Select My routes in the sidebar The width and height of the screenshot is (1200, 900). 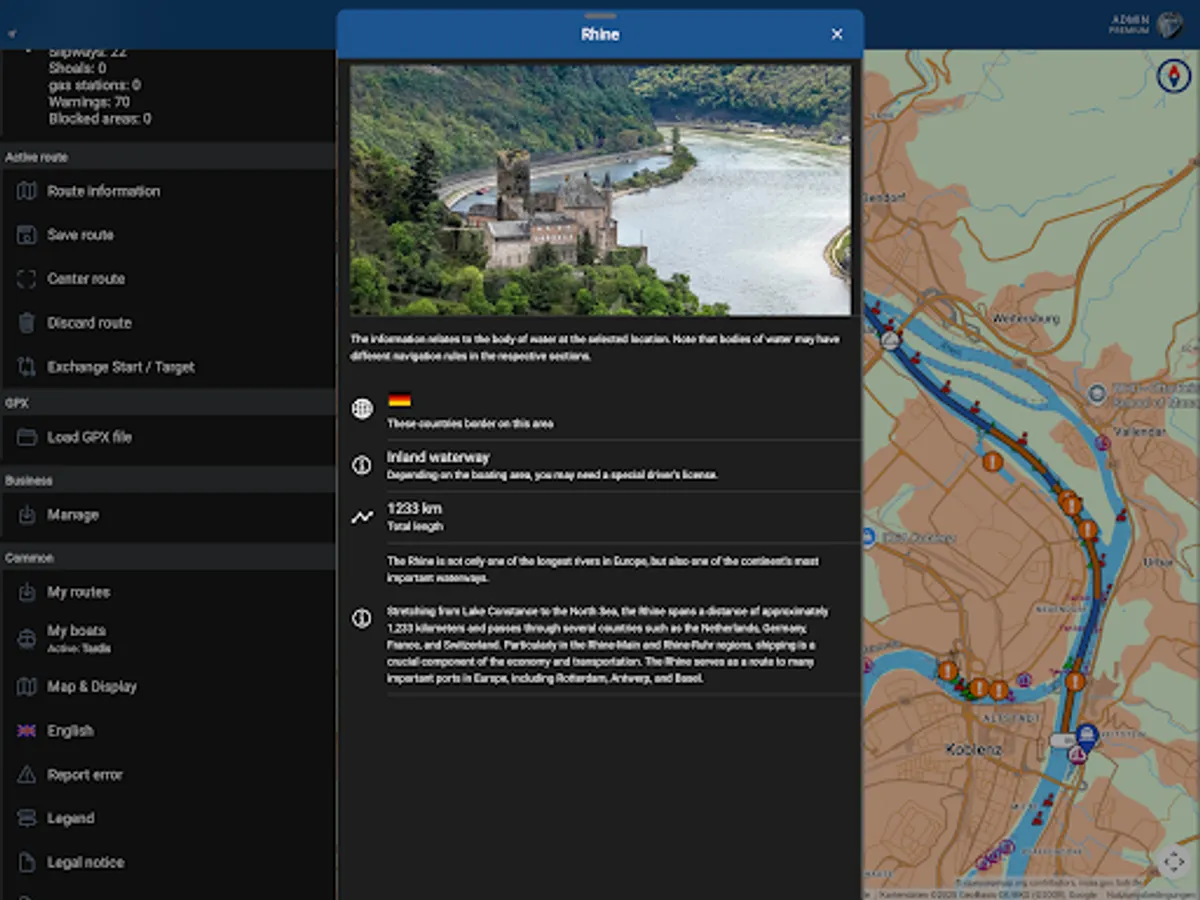click(26, 592)
